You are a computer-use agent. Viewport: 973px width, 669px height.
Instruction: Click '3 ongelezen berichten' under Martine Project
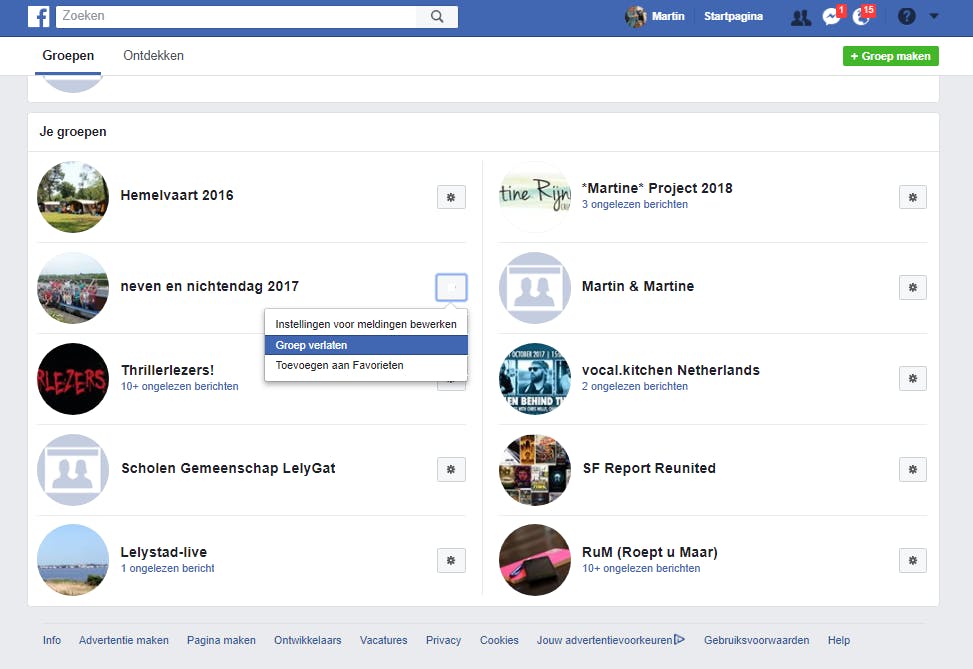click(635, 204)
